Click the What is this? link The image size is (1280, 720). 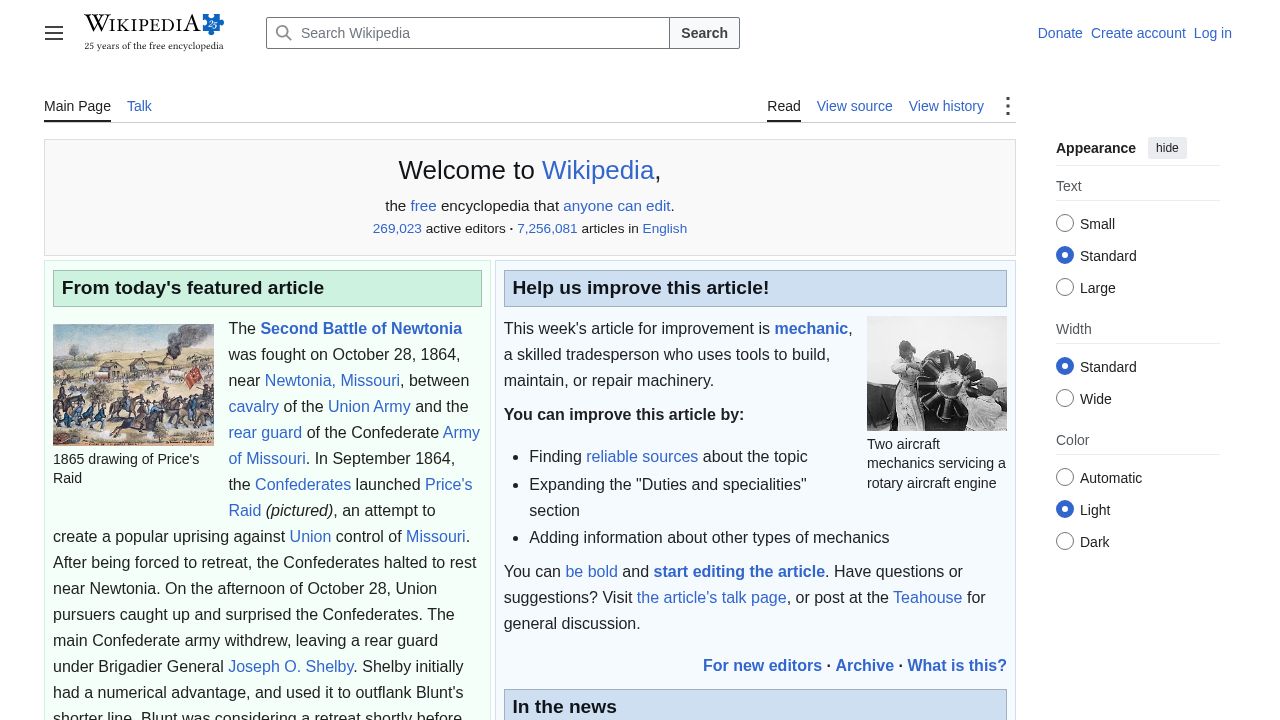957,665
